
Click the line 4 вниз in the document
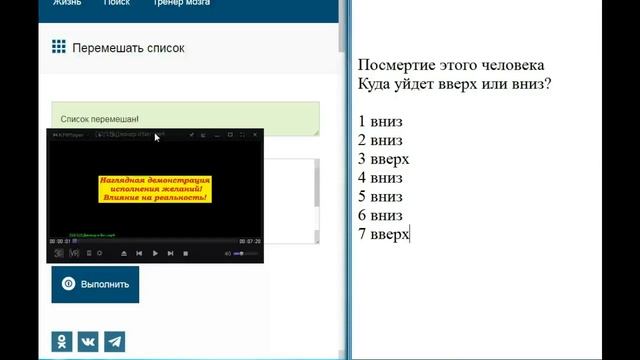pyautogui.click(x=380, y=178)
